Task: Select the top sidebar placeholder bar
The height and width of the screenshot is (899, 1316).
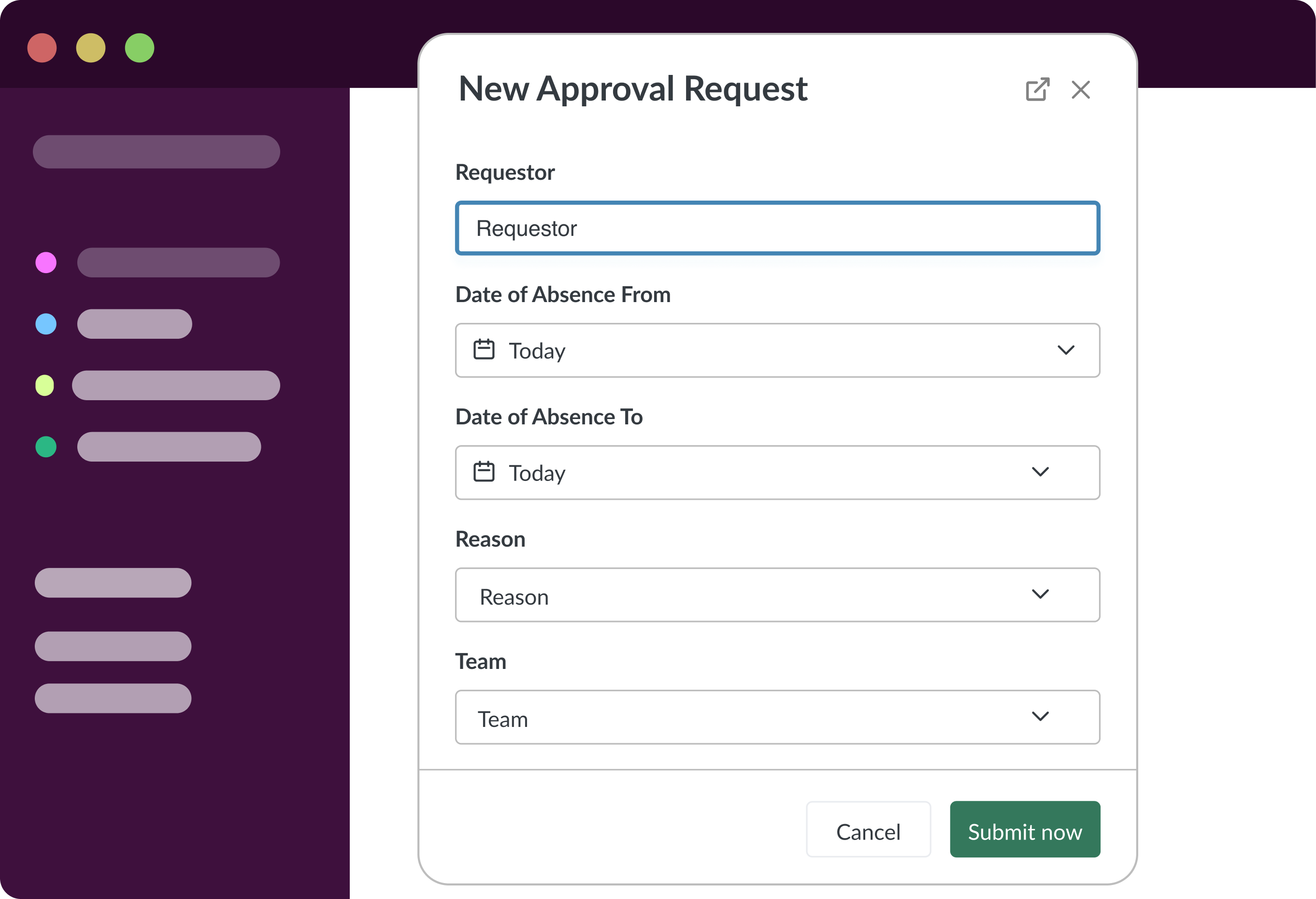Action: [x=157, y=152]
